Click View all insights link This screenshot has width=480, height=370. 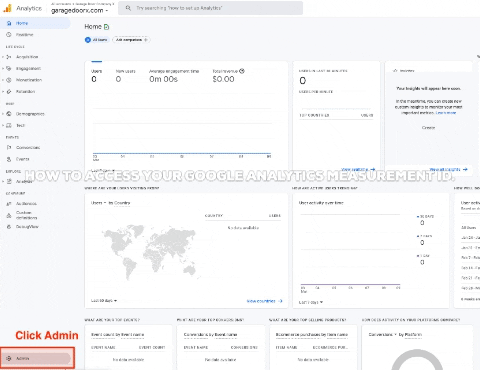(448, 169)
